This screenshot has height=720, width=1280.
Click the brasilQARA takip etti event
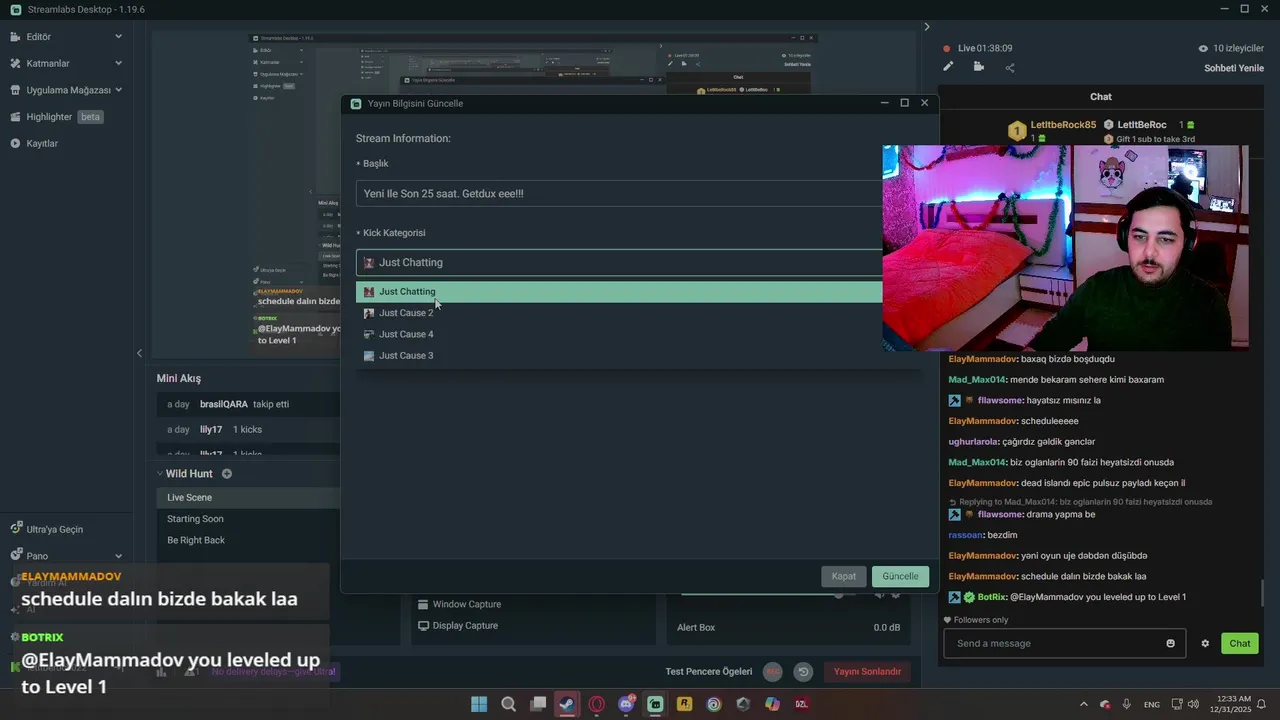click(248, 404)
